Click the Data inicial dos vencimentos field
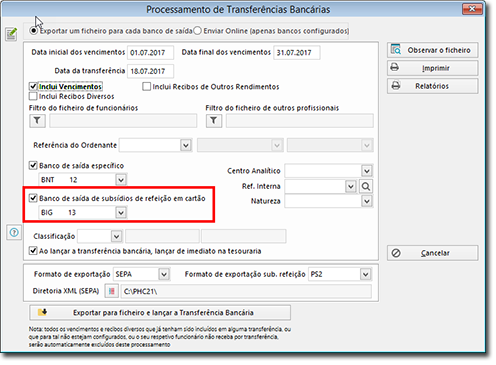The height and width of the screenshot is (365, 496). pyautogui.click(x=150, y=53)
